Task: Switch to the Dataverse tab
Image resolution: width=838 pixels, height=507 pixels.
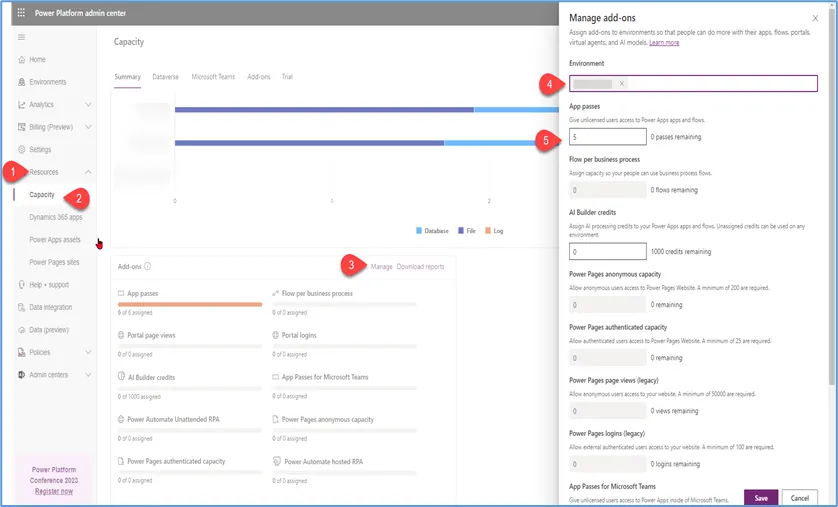Action: 166,77
